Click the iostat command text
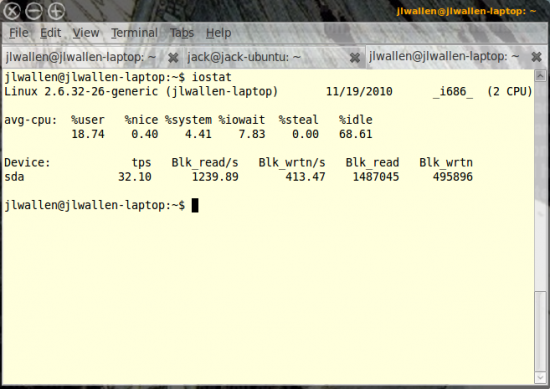The image size is (550, 389). point(212,77)
